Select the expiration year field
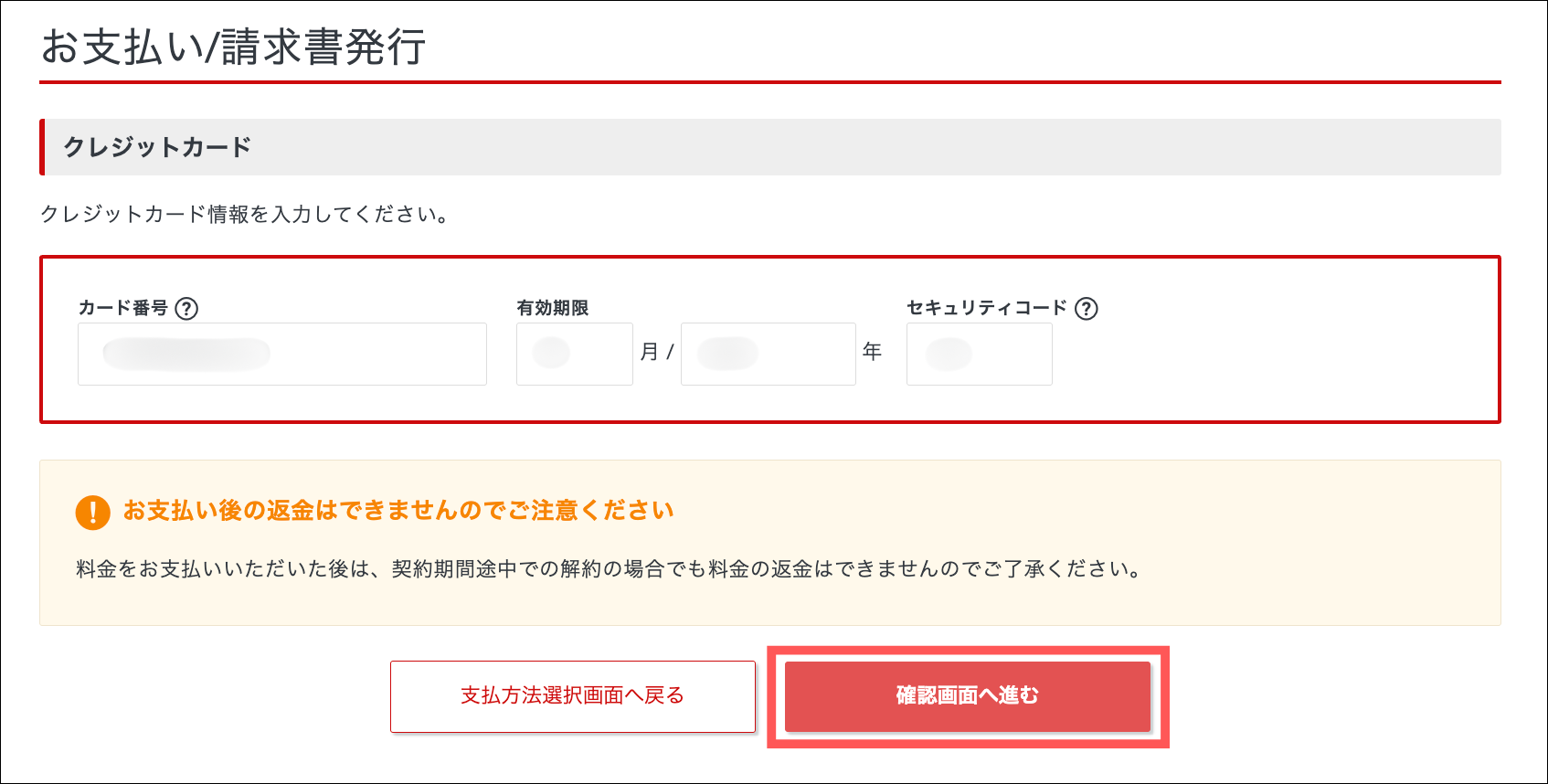1548x784 pixels. coord(769,354)
